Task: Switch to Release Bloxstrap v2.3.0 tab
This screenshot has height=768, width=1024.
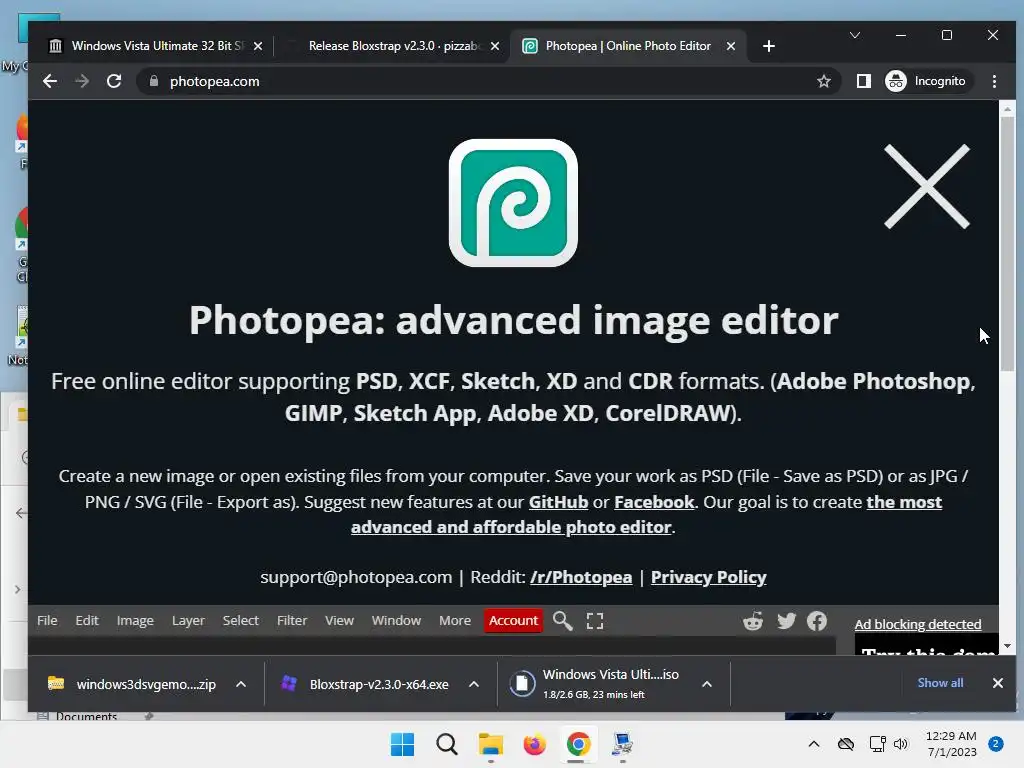Action: coord(392,46)
